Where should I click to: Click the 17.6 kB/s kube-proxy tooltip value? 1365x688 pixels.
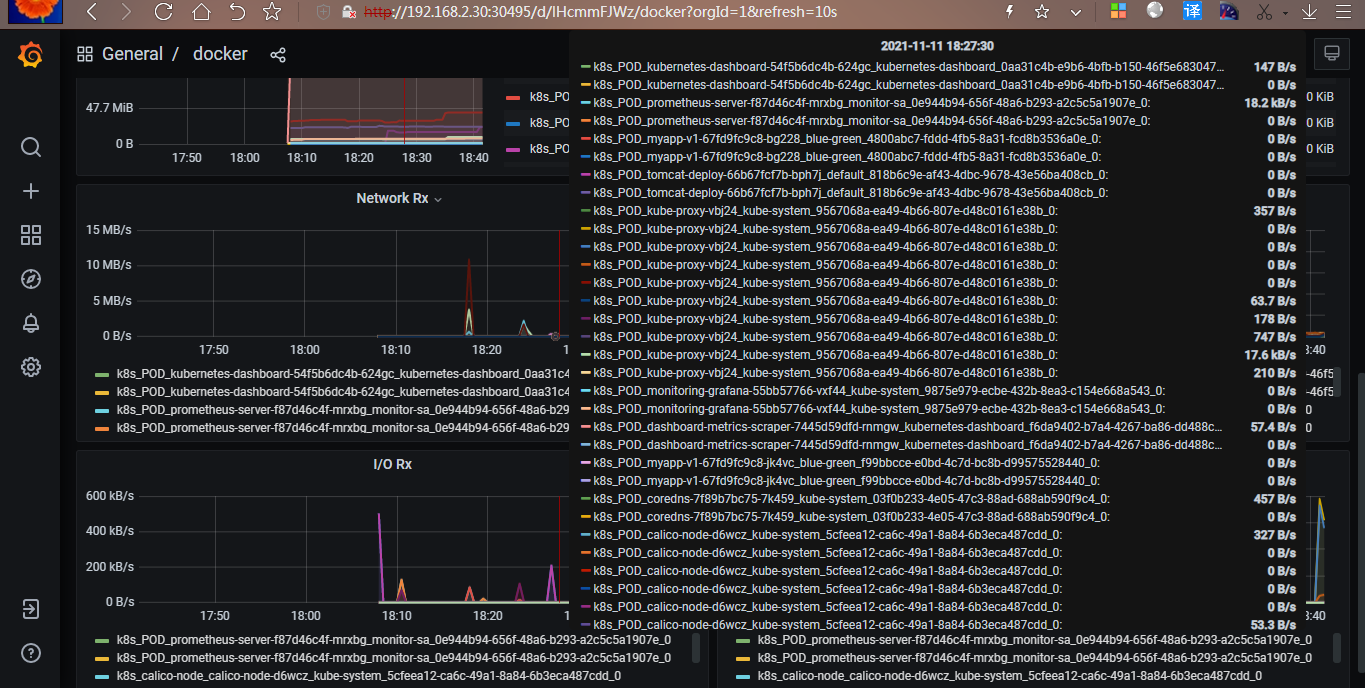click(x=1270, y=355)
